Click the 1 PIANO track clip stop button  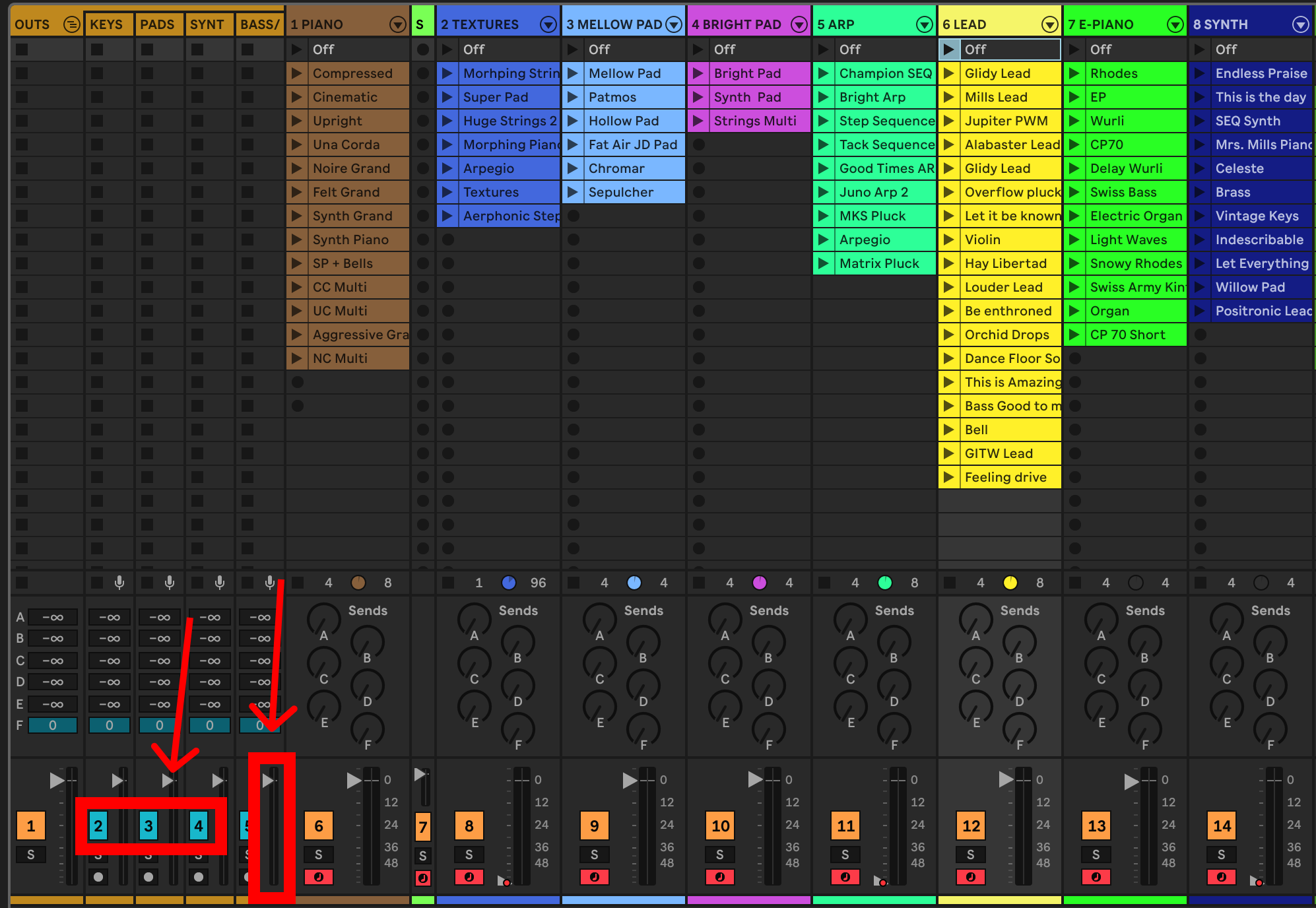298,583
